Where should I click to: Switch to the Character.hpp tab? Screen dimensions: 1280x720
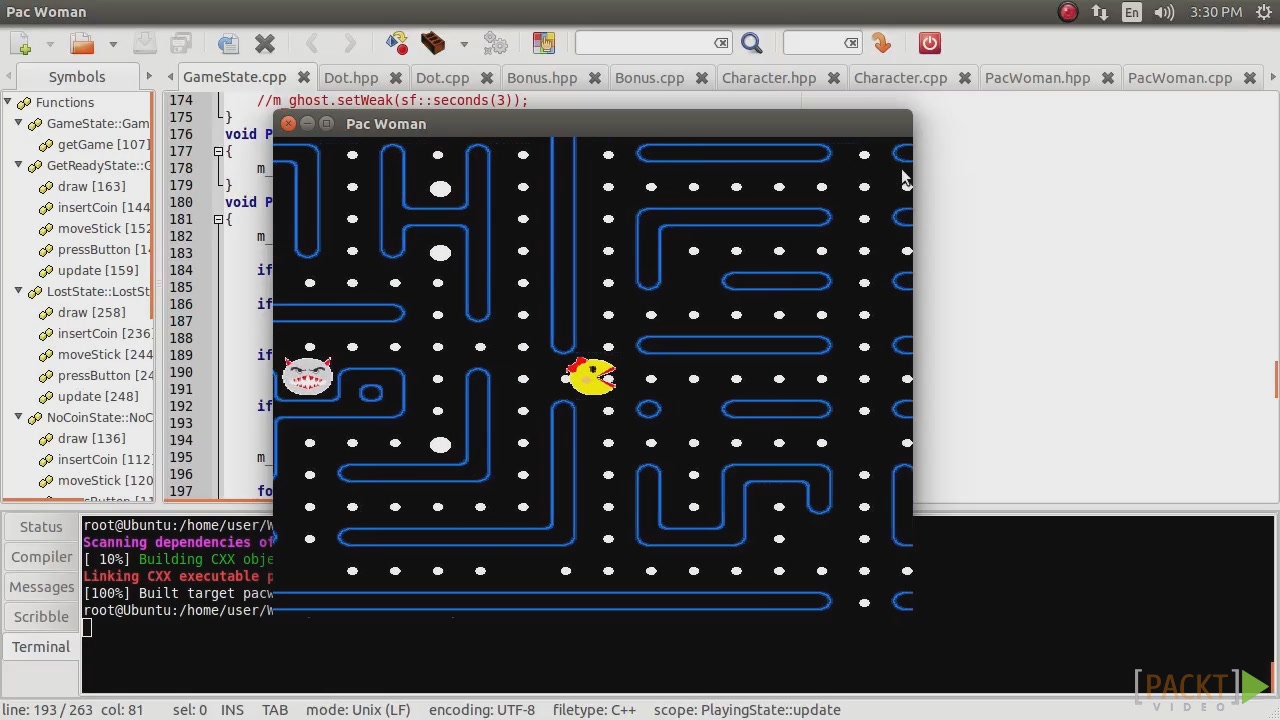[769, 77]
